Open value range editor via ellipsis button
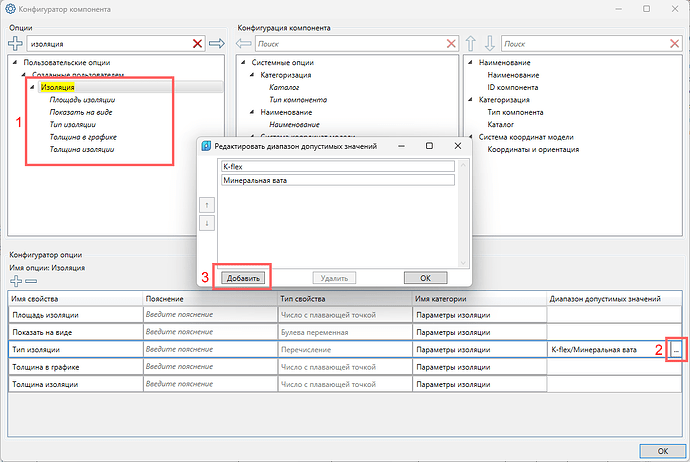The image size is (690, 462). 676,350
